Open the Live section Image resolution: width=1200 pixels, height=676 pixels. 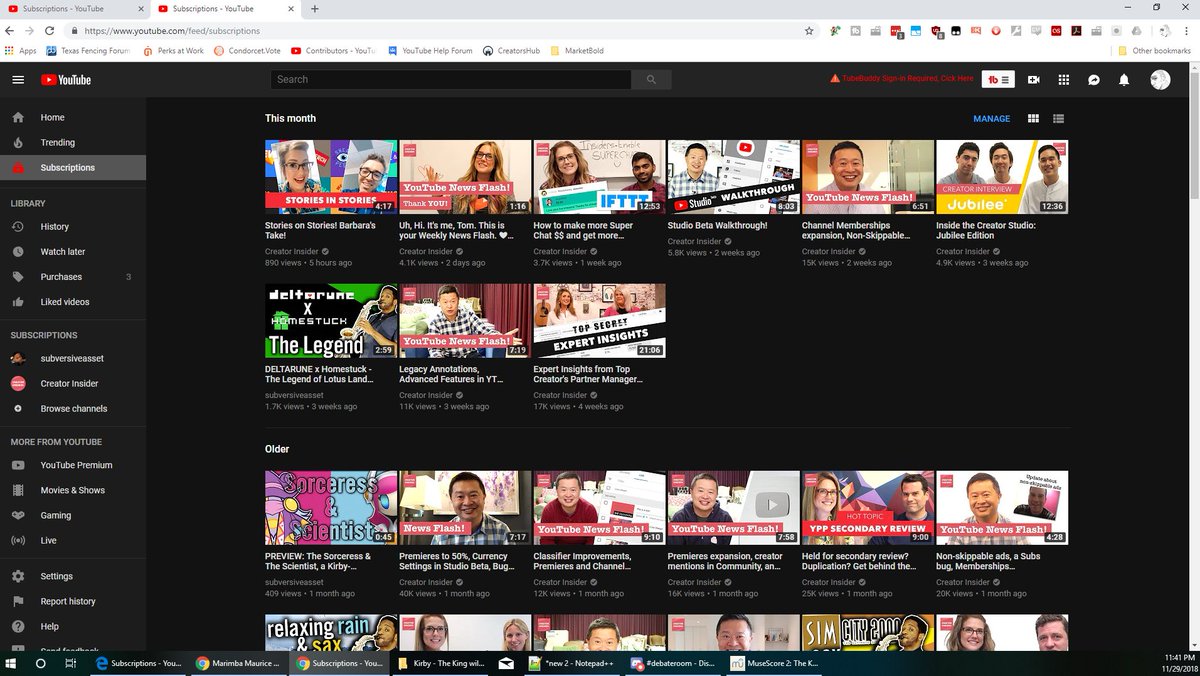[73, 540]
